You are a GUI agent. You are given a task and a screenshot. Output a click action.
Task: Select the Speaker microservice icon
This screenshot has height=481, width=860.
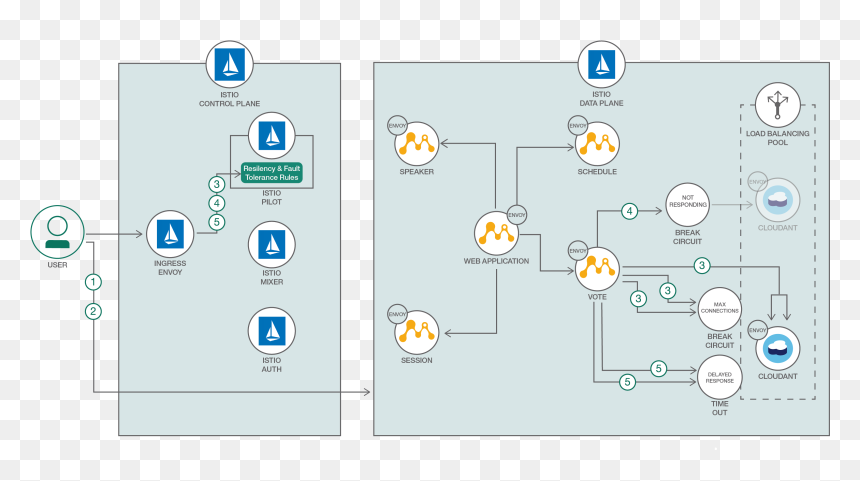coord(417,144)
